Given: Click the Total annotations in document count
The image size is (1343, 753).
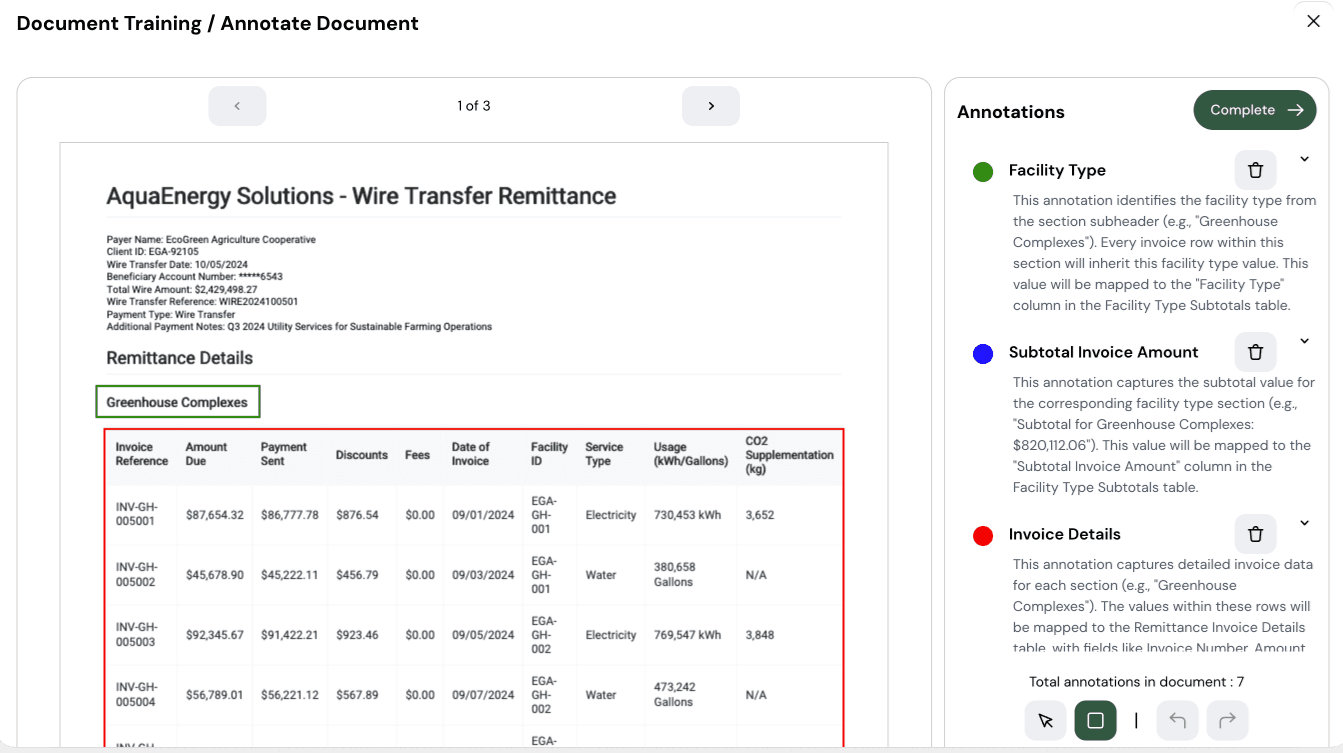Looking at the screenshot, I should point(1136,682).
